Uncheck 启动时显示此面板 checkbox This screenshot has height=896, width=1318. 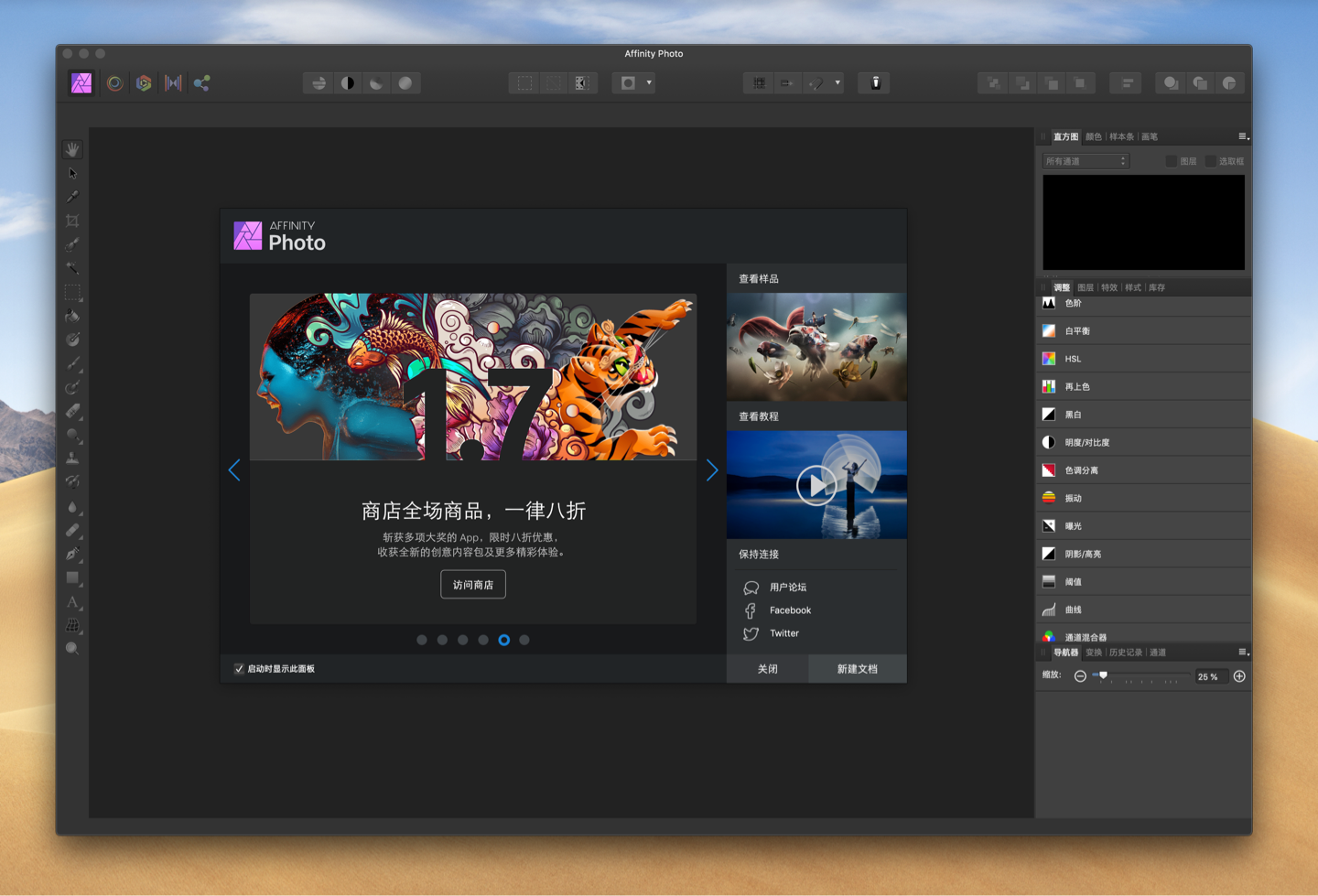239,669
